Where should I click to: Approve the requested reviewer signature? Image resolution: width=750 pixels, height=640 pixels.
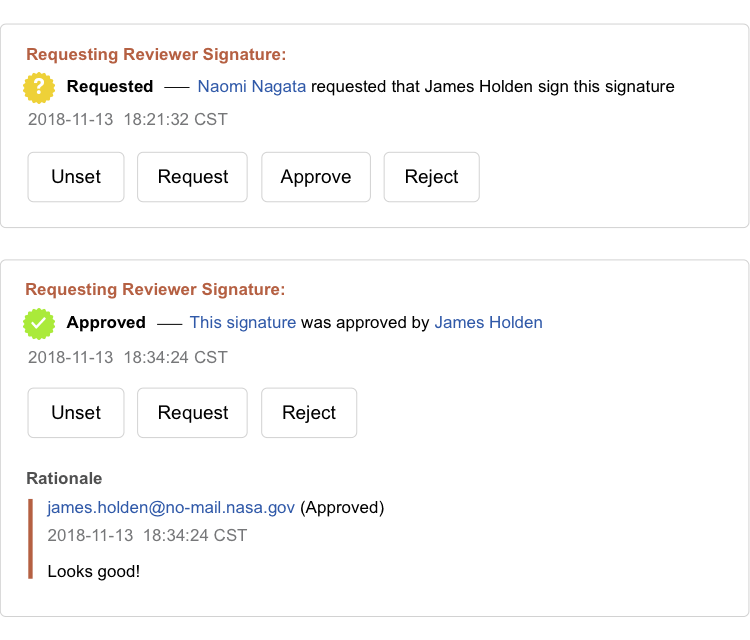tap(316, 177)
